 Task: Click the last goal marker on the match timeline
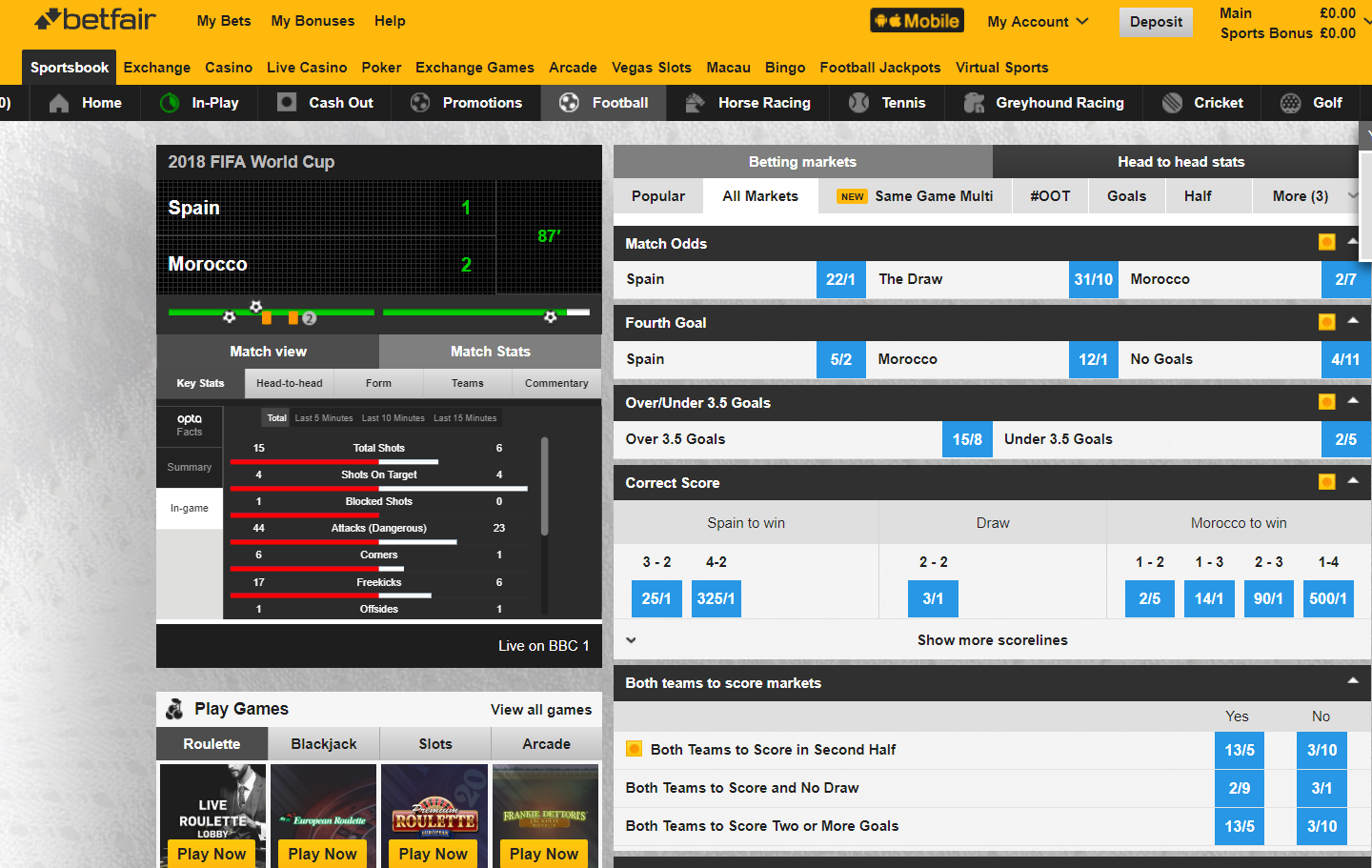pyautogui.click(x=550, y=316)
